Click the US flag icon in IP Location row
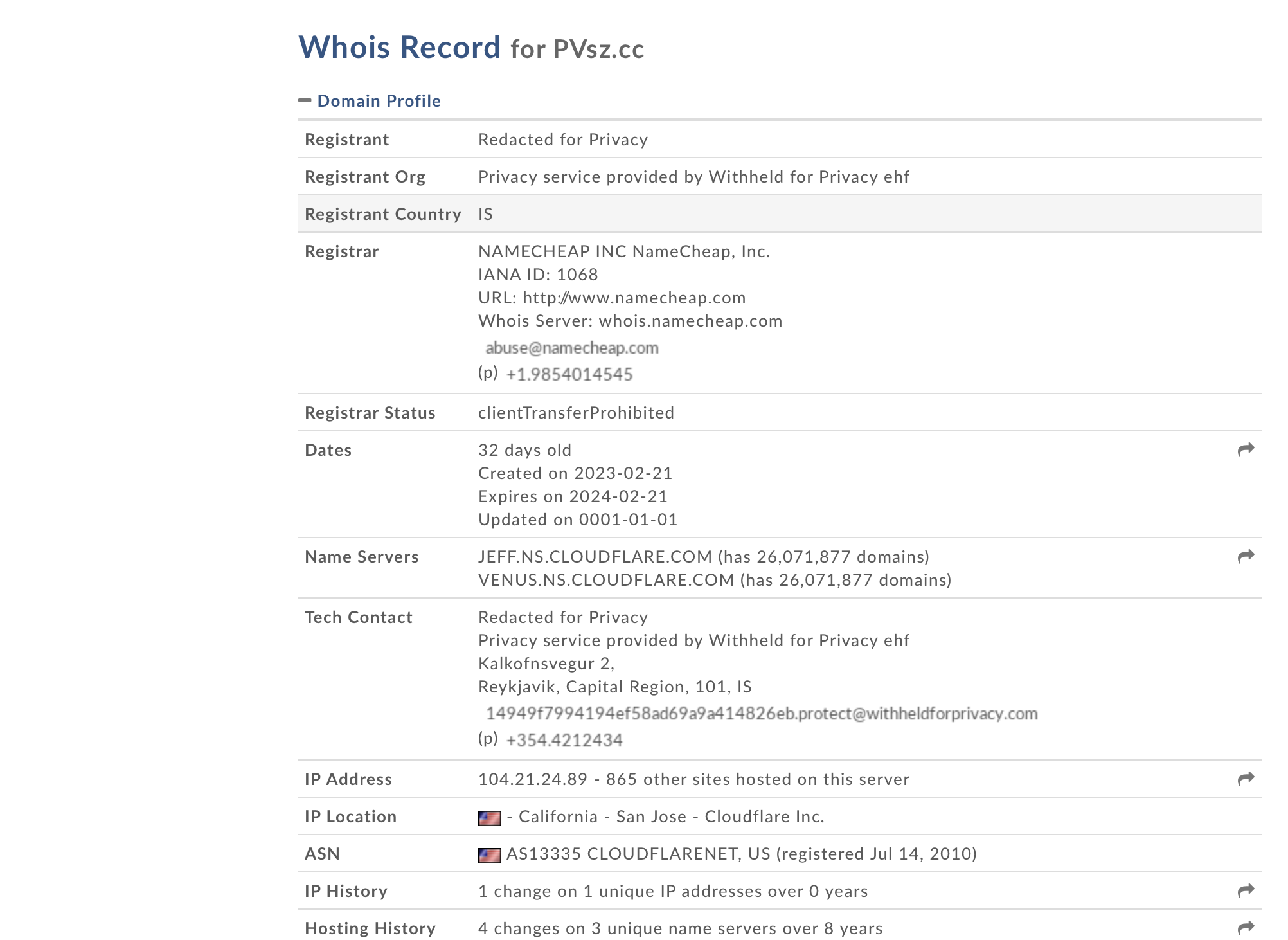1288x940 pixels. [x=490, y=818]
